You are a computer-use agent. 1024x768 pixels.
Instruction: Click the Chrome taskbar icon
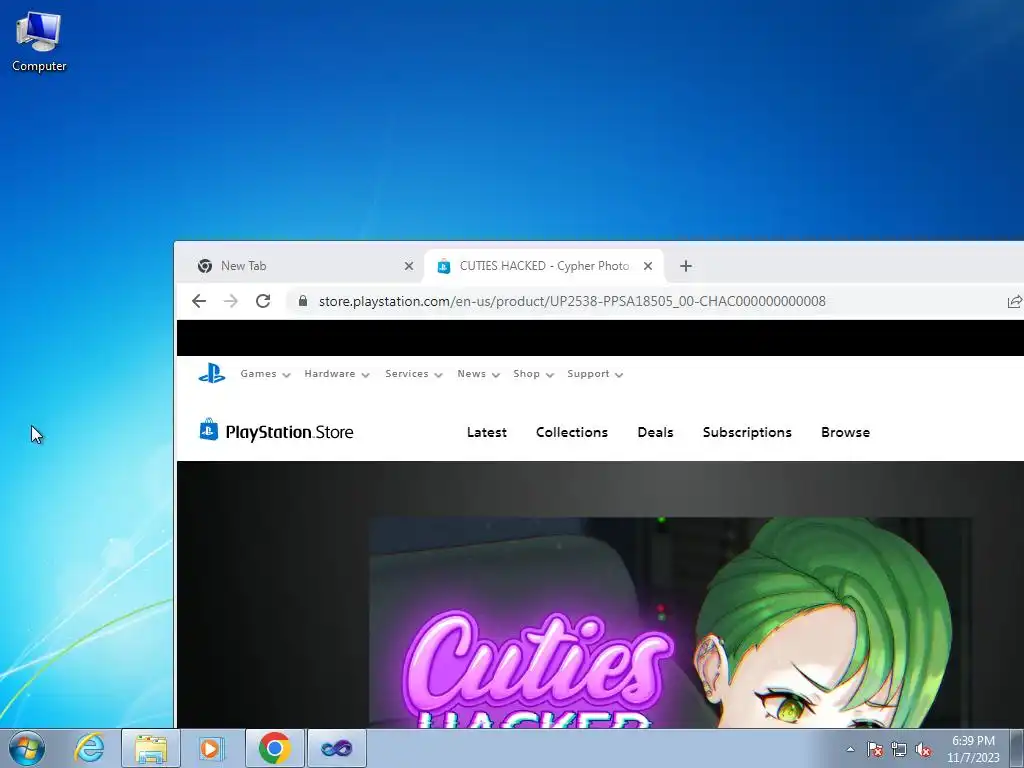pyautogui.click(x=275, y=748)
